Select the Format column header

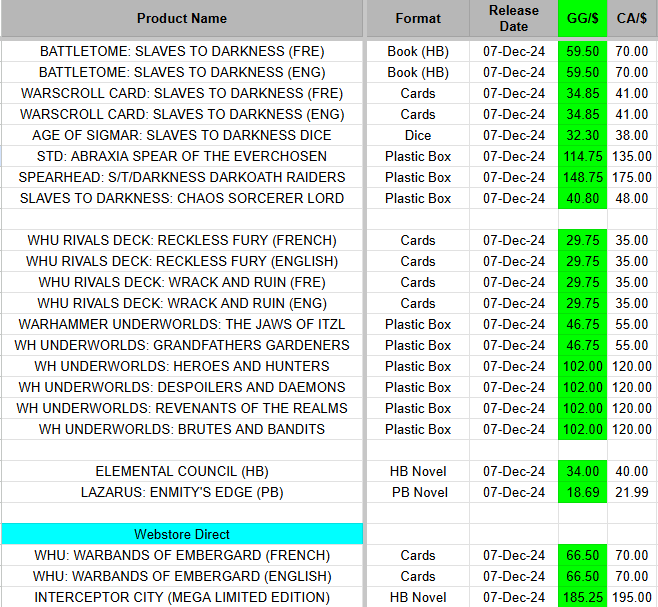[x=418, y=18]
